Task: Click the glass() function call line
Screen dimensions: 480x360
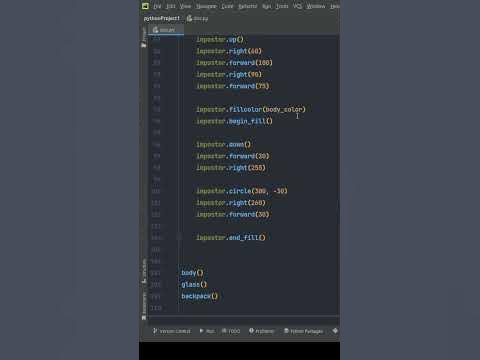Action: click(x=194, y=284)
